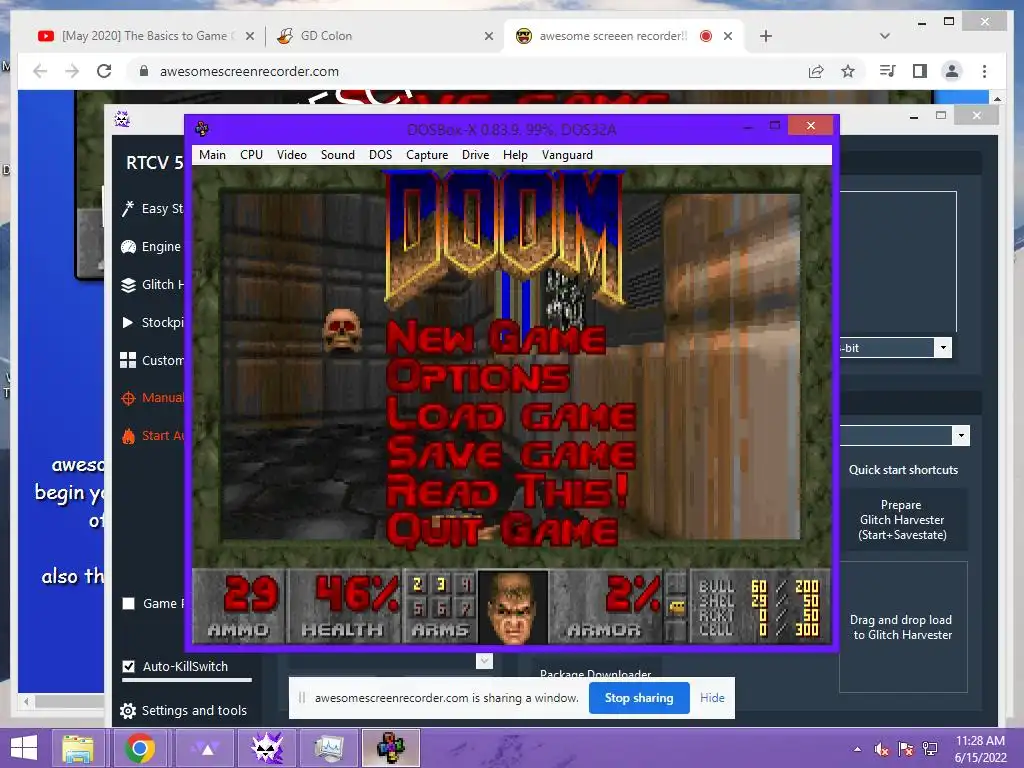Go back in Chrome
Viewport: 1024px width, 768px height.
click(x=40, y=71)
